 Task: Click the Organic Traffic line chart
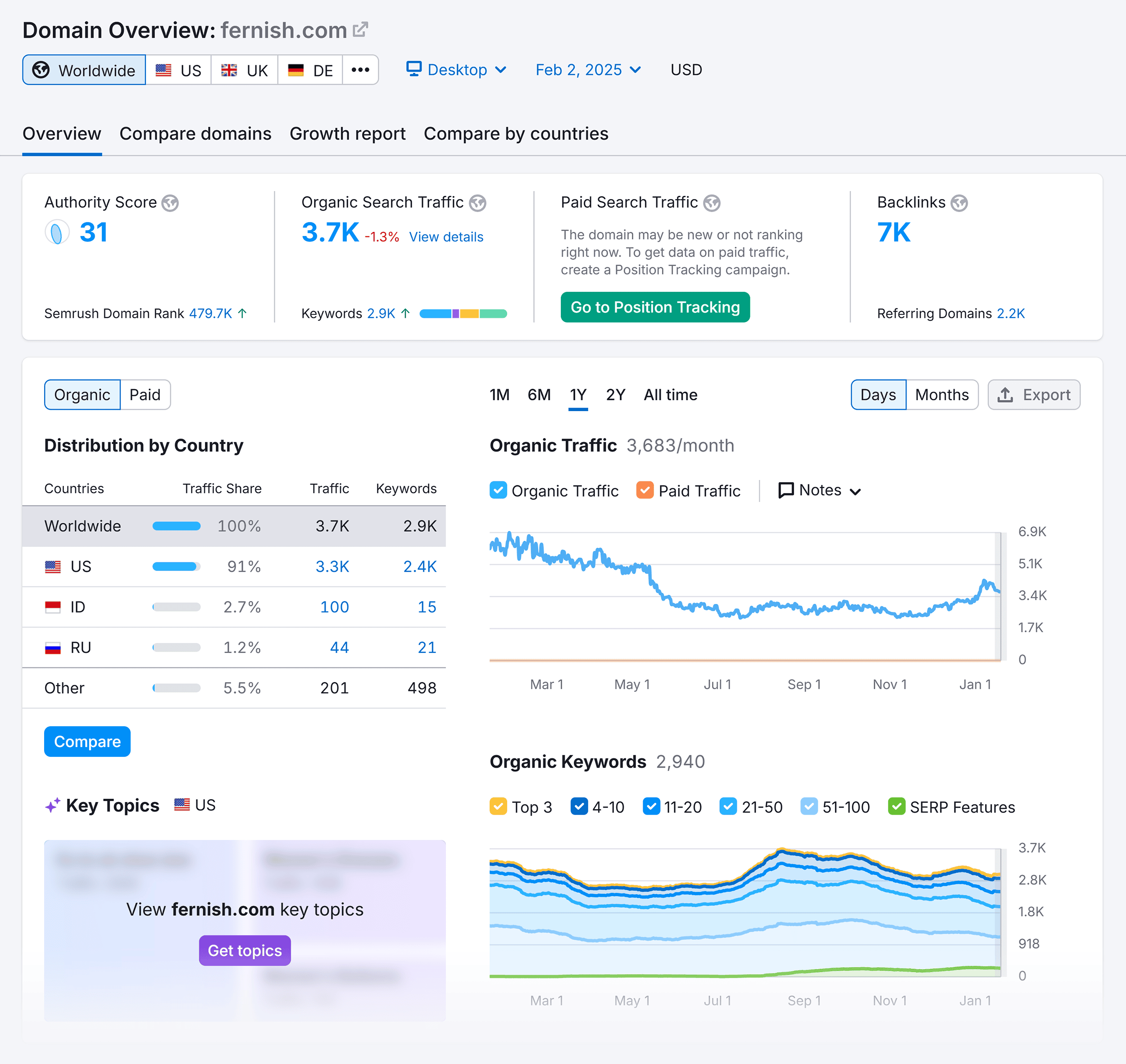745,596
